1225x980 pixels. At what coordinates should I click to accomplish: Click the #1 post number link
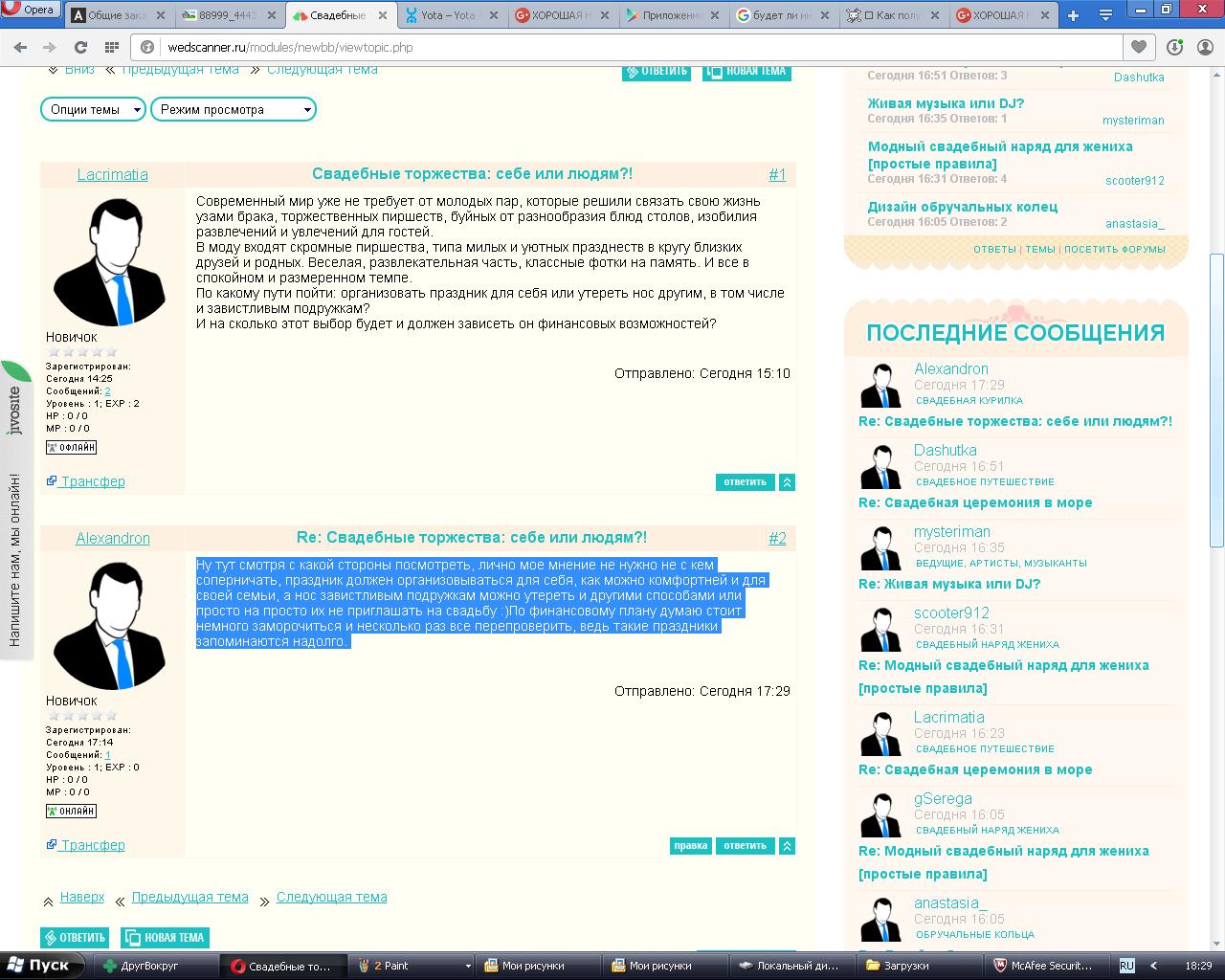tap(777, 174)
